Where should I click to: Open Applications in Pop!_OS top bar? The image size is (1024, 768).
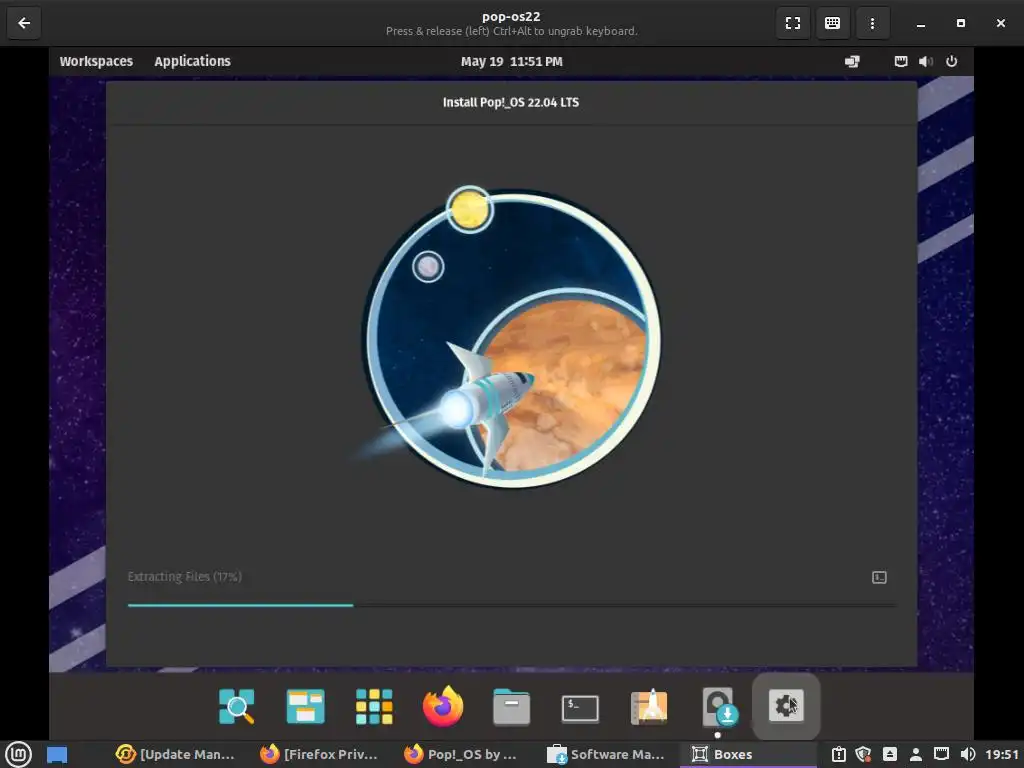point(192,61)
